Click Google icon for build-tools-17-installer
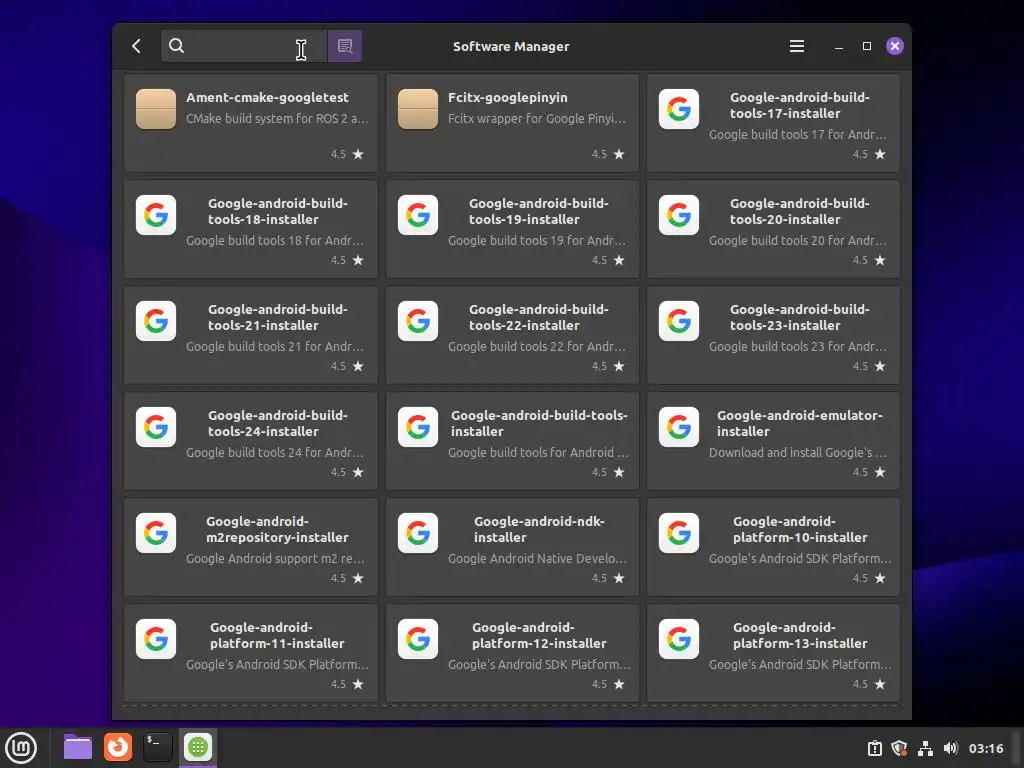The image size is (1024, 768). [x=679, y=109]
